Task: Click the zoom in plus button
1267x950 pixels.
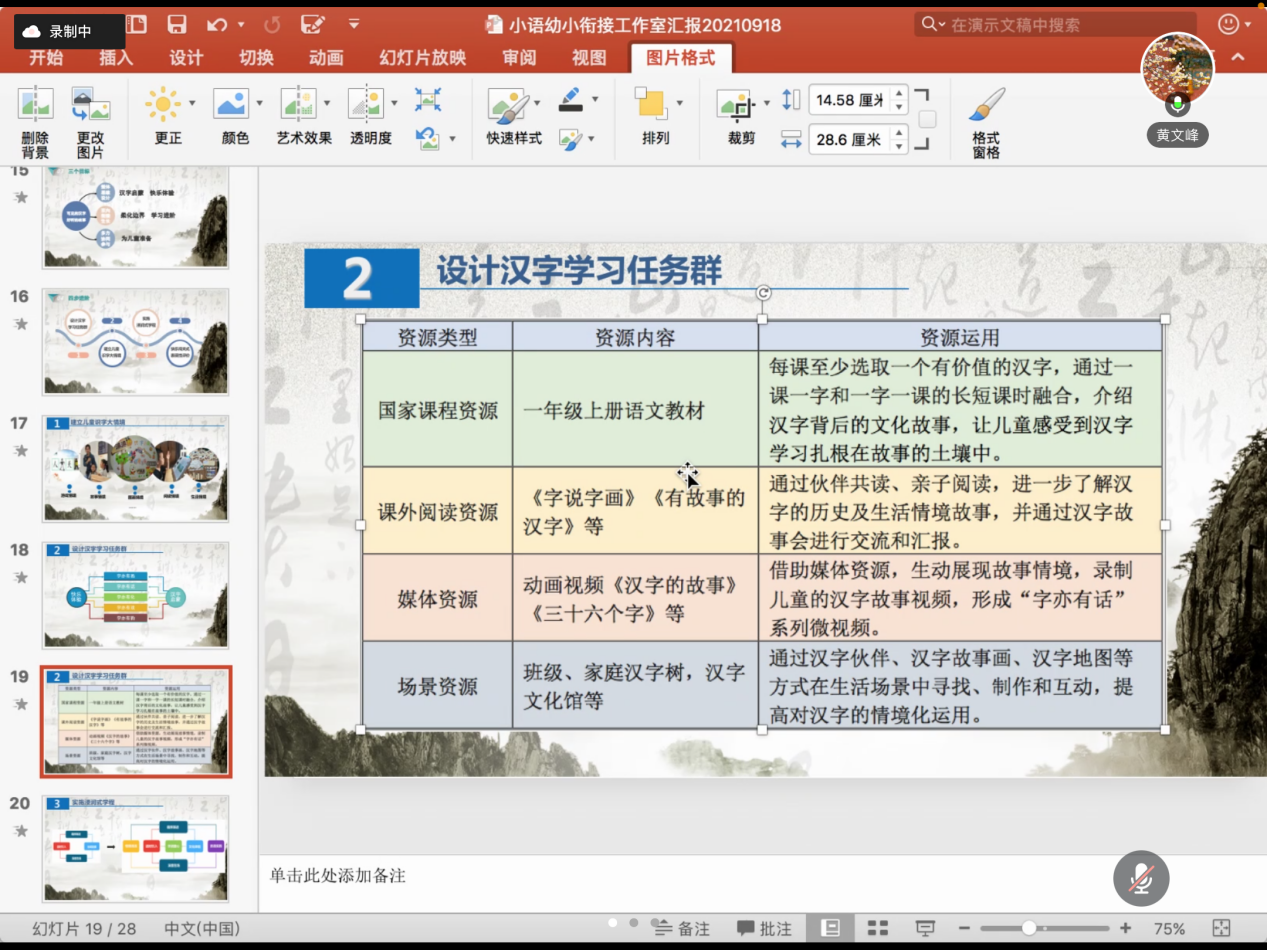Action: (x=1125, y=929)
